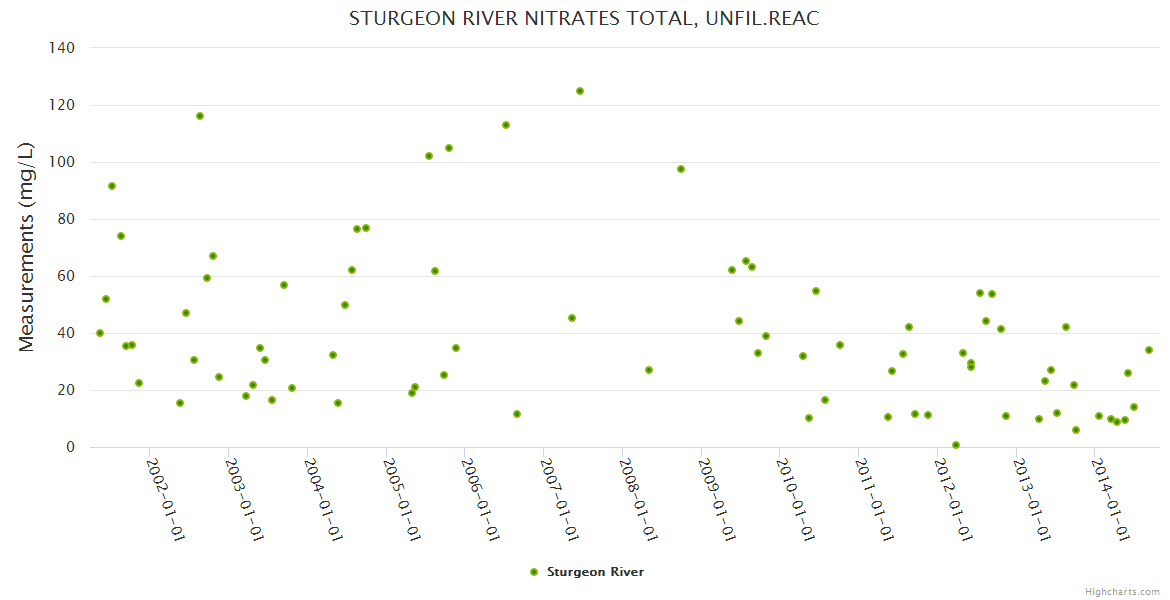
Task: Select the isolated 97 mg/L point in 2008
Action: click(681, 169)
